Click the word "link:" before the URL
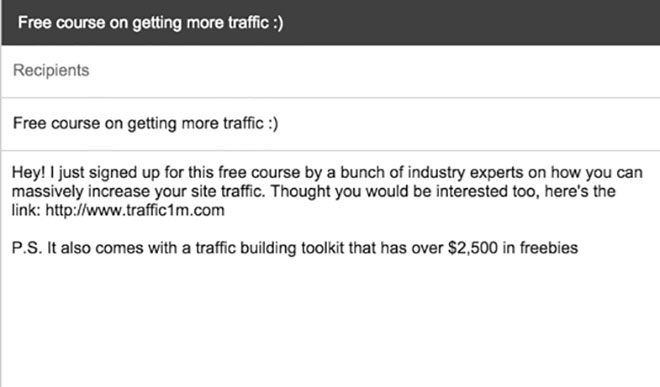The height and width of the screenshot is (387, 660). 26,210
